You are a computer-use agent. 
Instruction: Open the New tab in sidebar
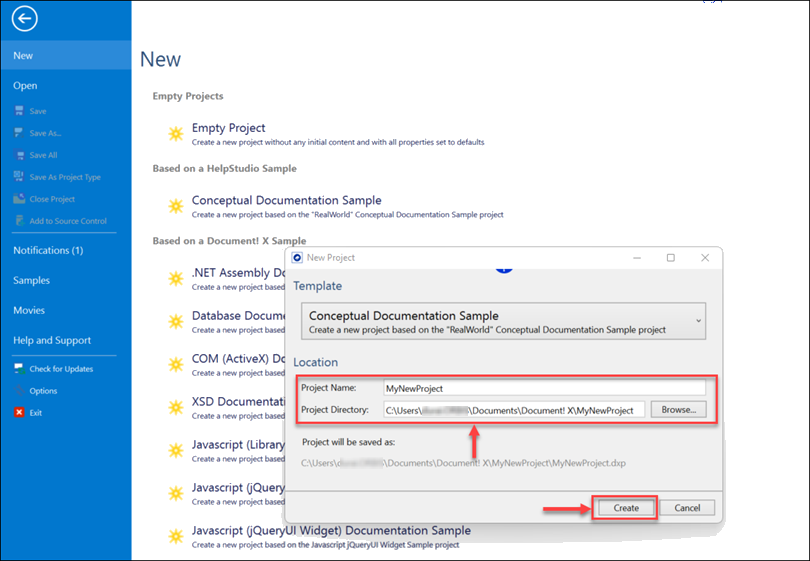pyautogui.click(x=24, y=56)
